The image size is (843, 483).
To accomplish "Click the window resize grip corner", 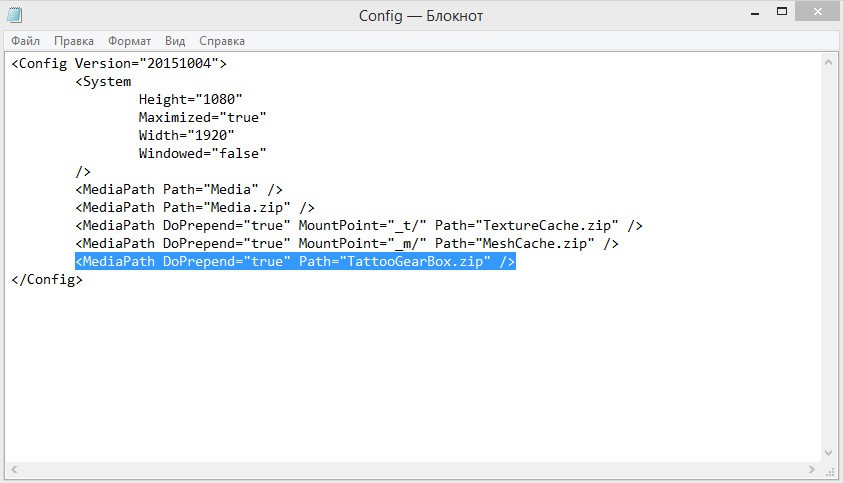I will [830, 471].
